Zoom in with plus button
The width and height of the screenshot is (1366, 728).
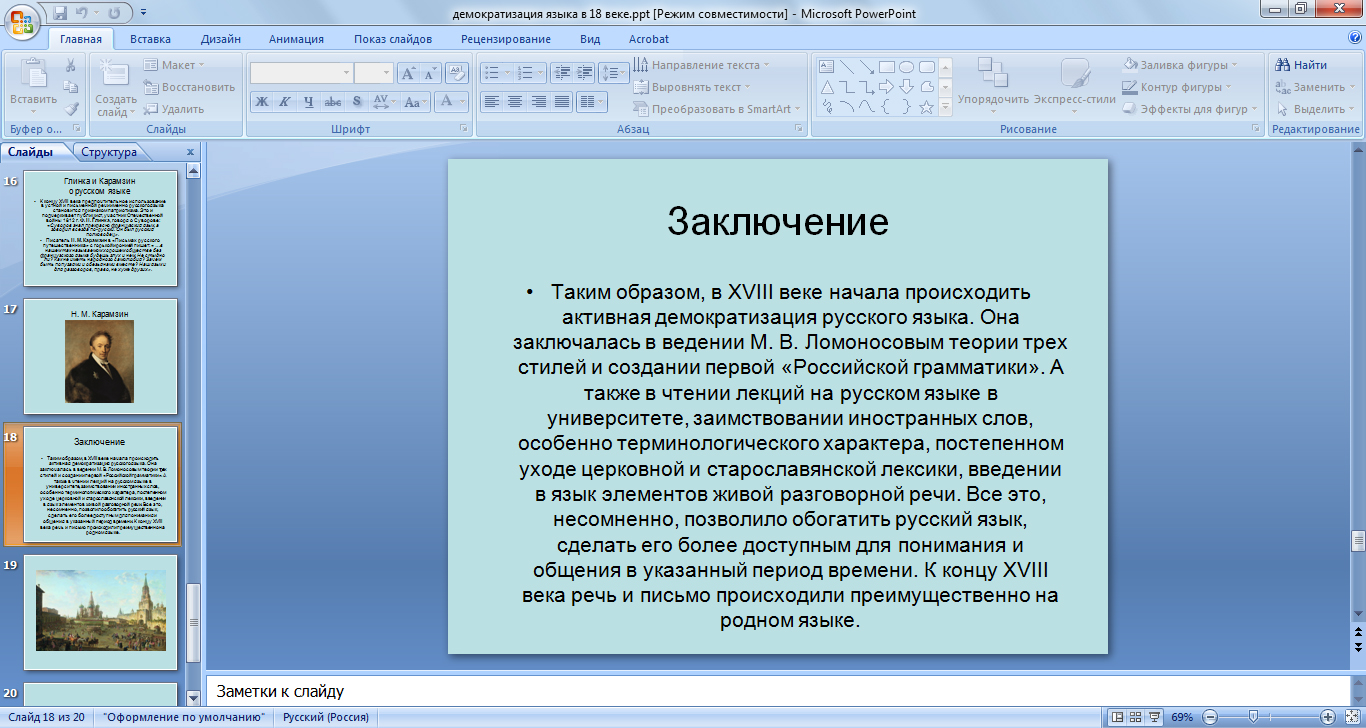1327,717
